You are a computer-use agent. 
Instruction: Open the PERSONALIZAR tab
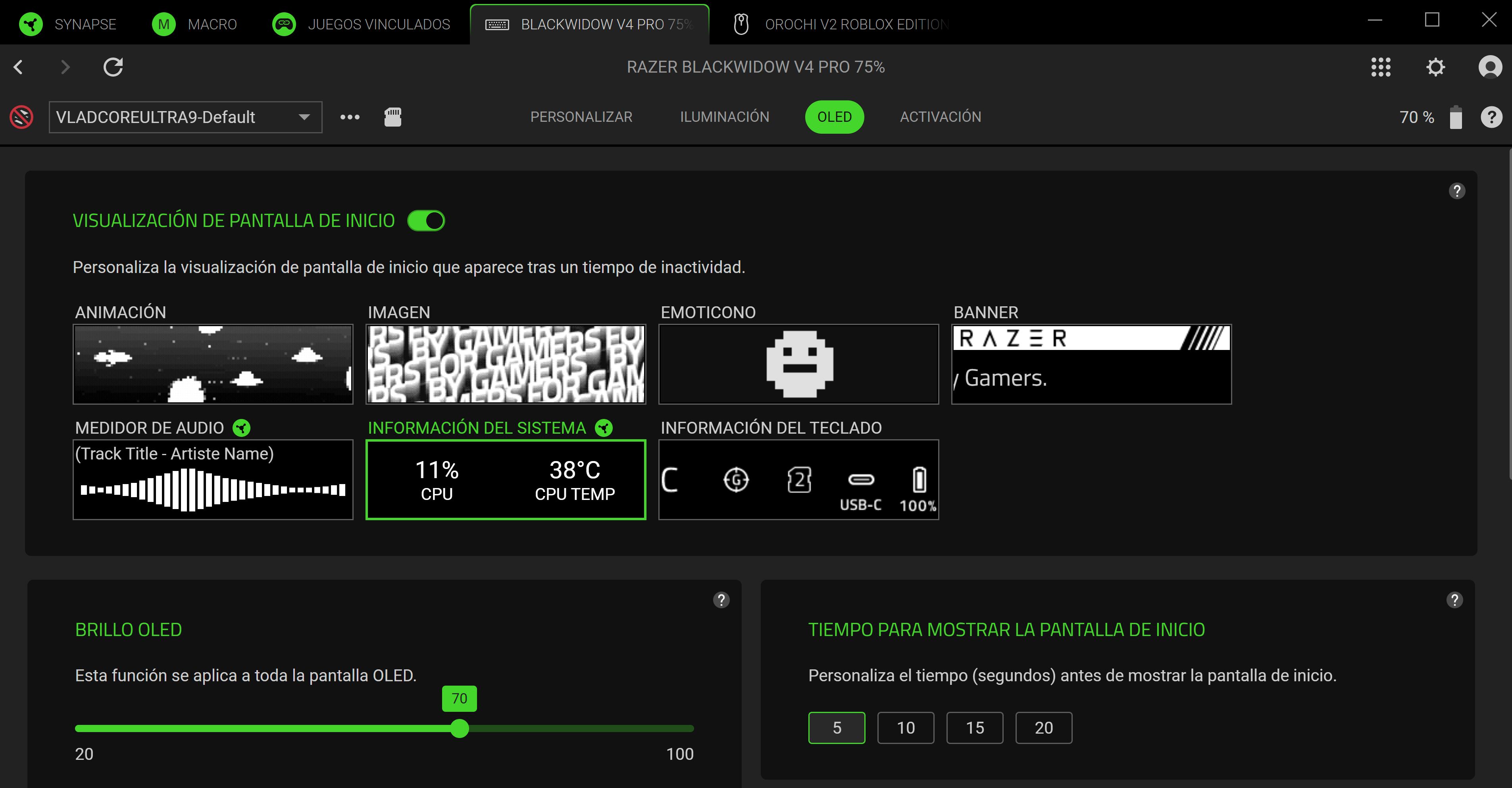[x=581, y=117]
